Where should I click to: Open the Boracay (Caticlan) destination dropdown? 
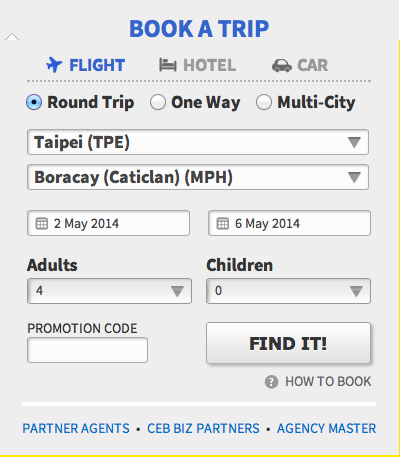[198, 177]
